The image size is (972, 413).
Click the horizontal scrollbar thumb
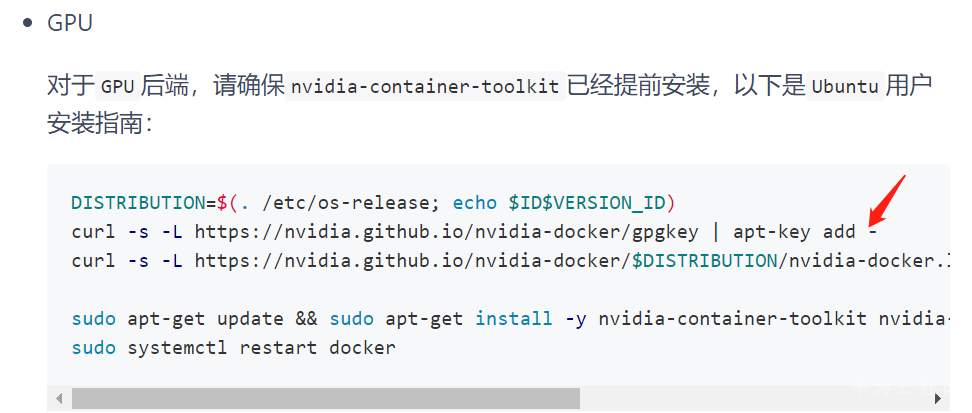point(325,398)
